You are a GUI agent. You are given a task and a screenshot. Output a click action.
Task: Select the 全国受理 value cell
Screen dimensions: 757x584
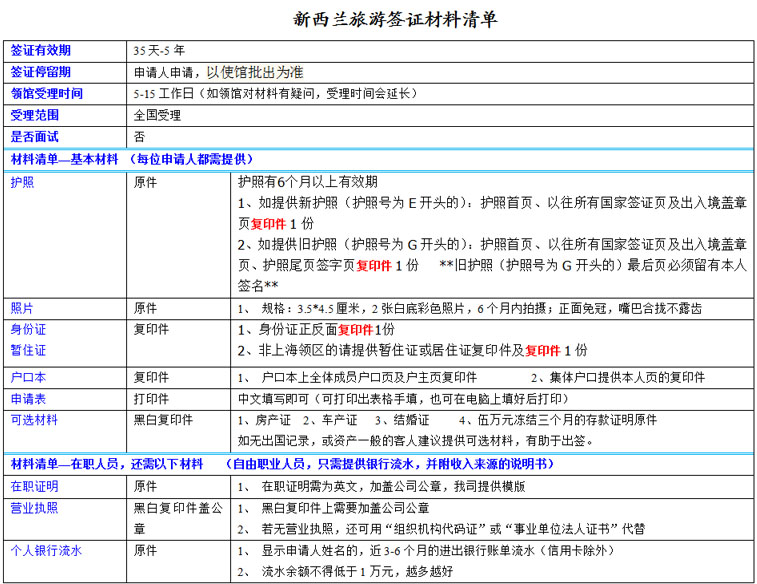157,115
